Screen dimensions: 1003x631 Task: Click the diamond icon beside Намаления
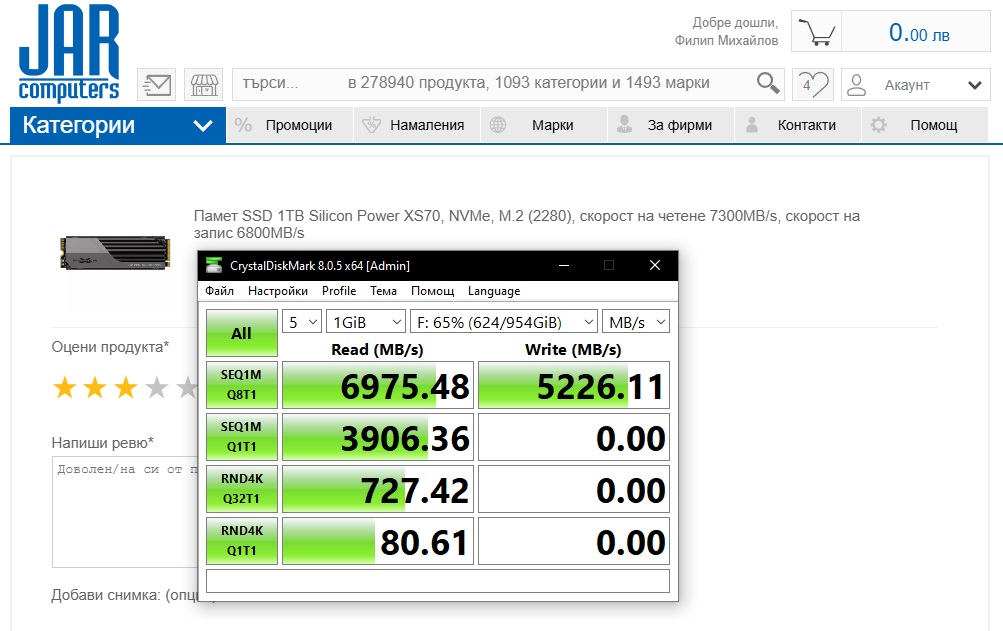tap(371, 125)
